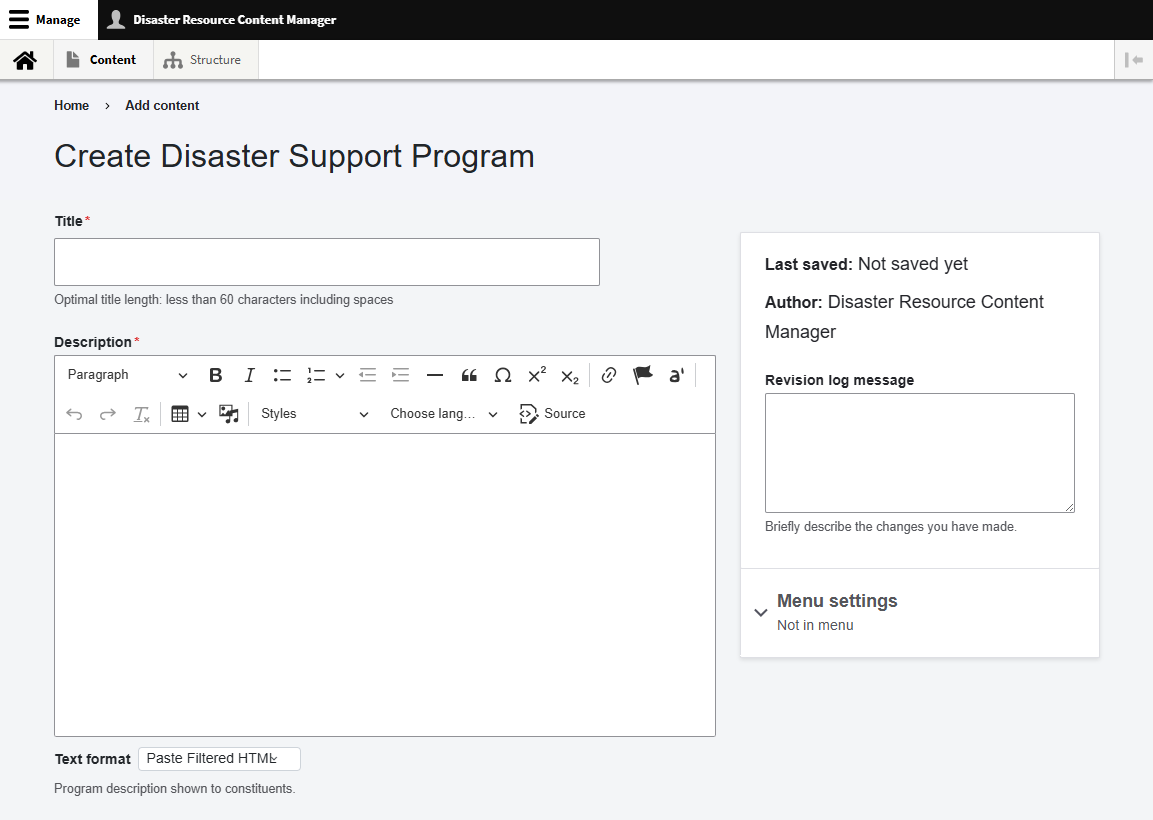Focus the Revision log message textarea

[x=920, y=453]
